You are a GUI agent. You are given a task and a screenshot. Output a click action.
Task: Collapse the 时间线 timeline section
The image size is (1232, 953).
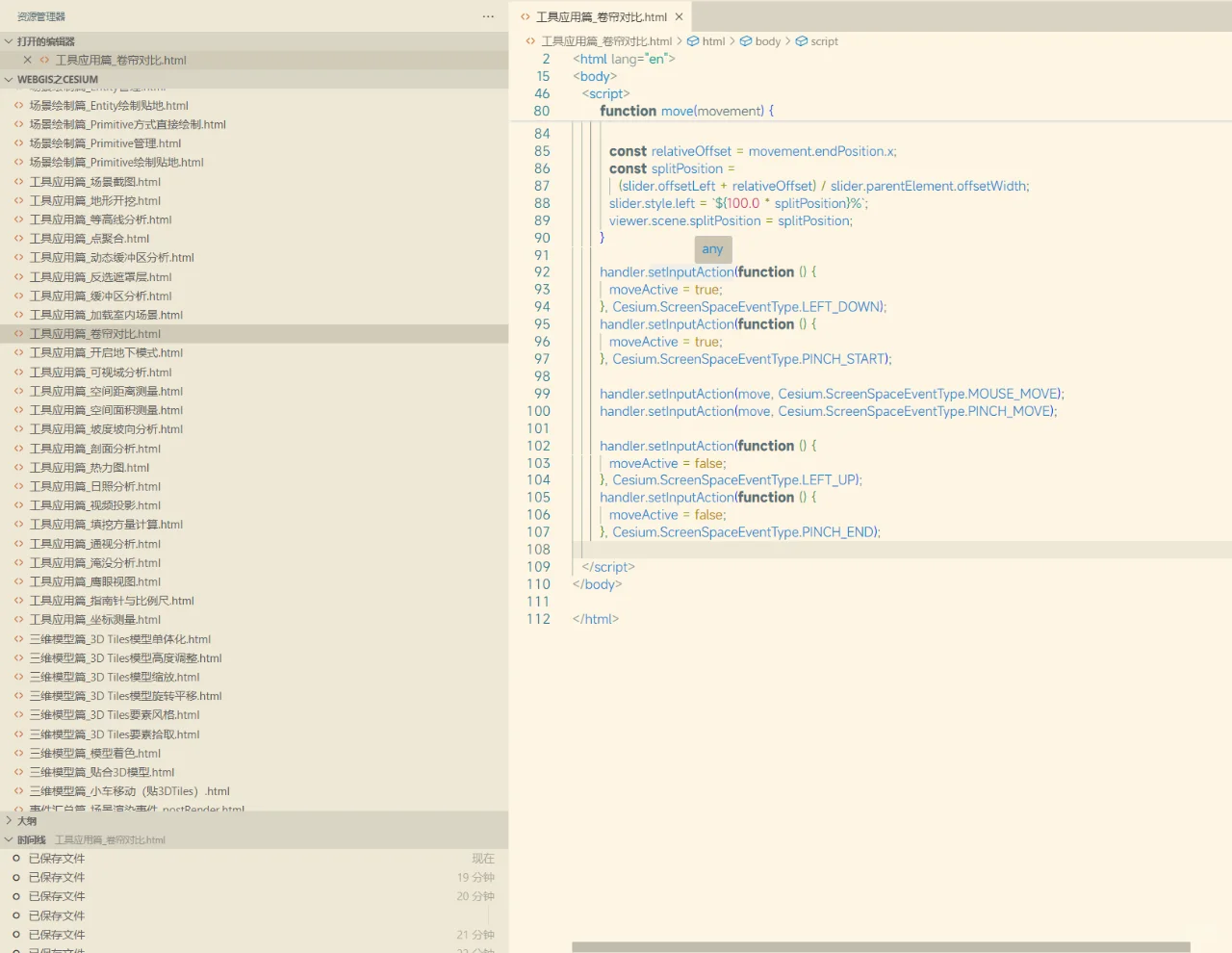(x=9, y=840)
